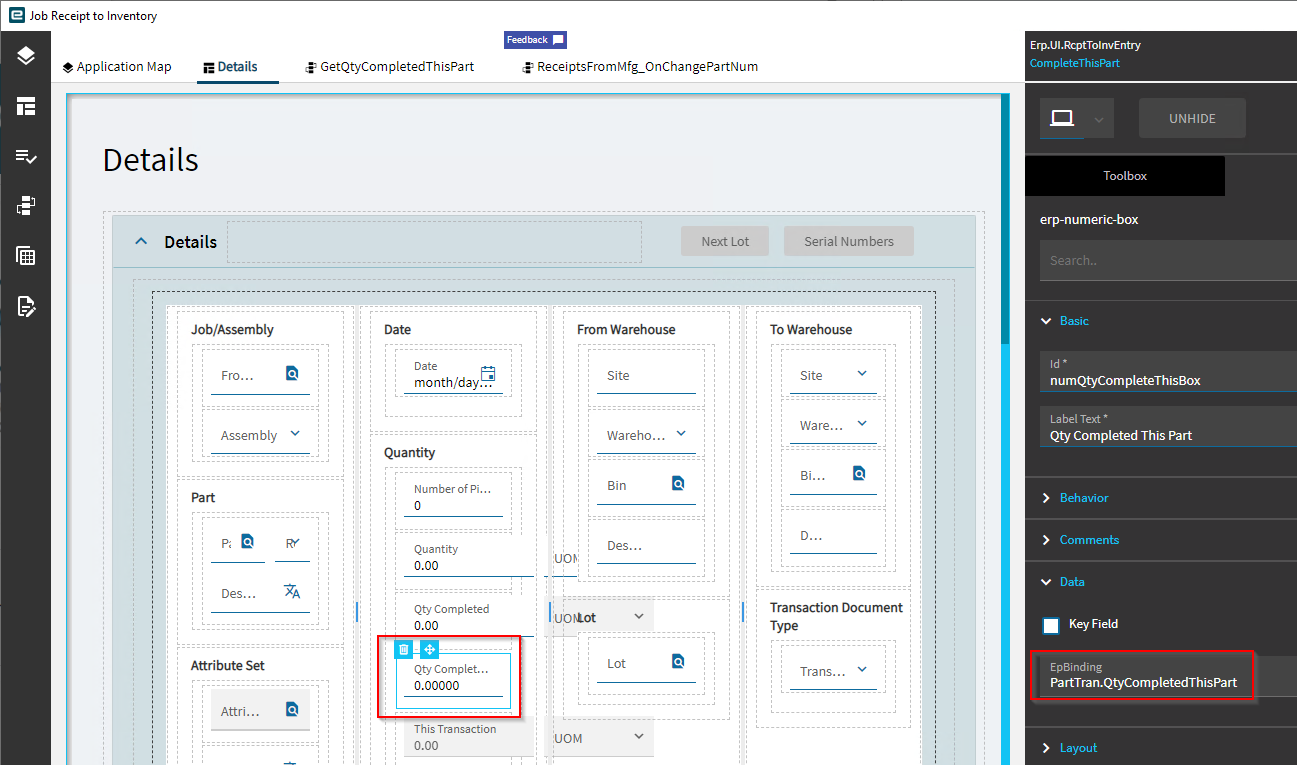
Task: Toggle the Key Field checkbox
Action: click(x=1051, y=625)
